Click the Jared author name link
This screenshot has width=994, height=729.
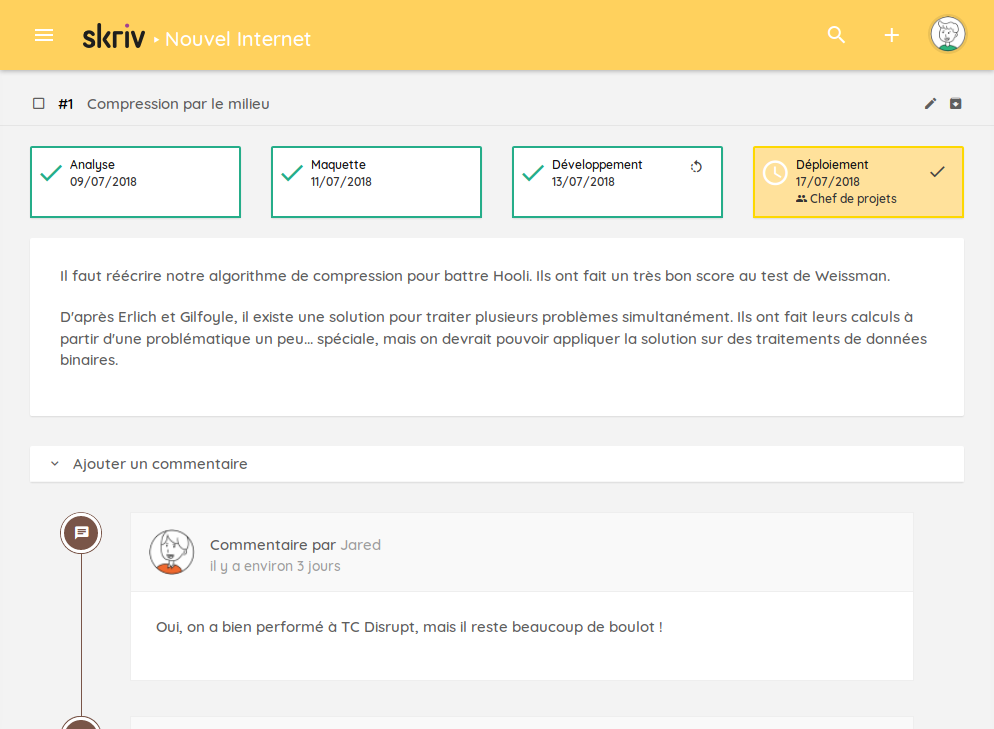pos(360,545)
